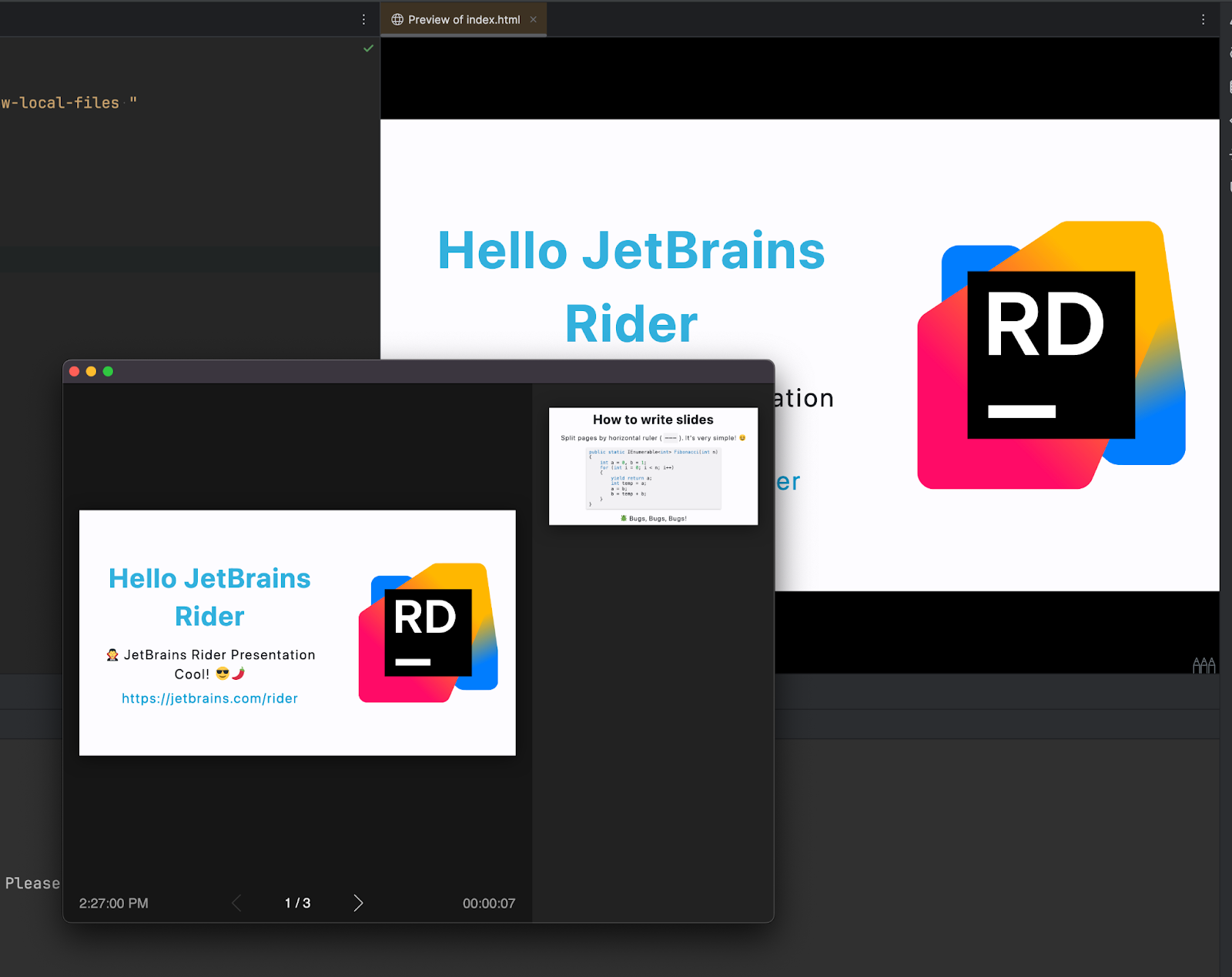Click the 'Hello JetBrains Rider' heading in the preview pane
Image resolution: width=1232 pixels, height=977 pixels.
631,287
